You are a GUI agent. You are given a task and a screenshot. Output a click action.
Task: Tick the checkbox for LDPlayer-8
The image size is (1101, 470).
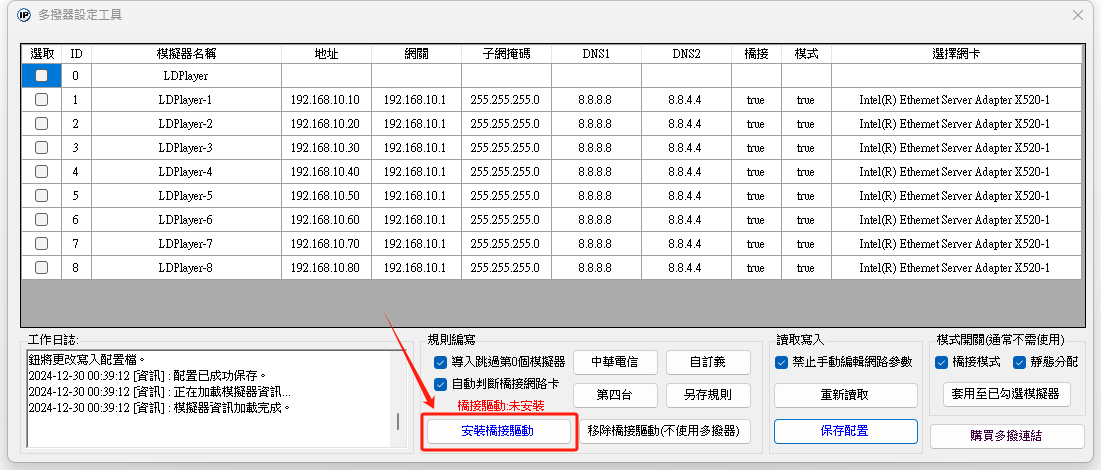click(41, 268)
